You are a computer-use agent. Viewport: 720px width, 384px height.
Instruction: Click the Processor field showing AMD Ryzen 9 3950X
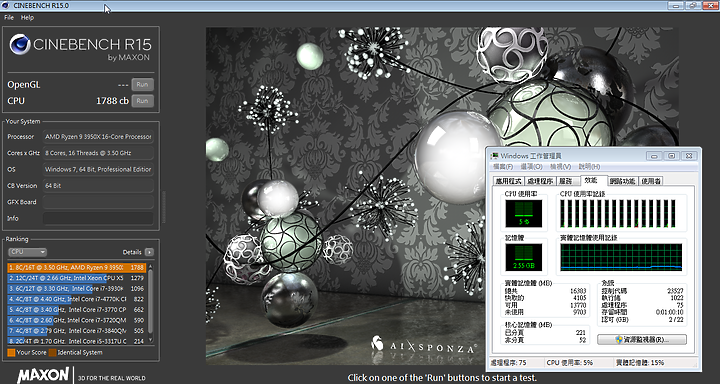pos(98,136)
